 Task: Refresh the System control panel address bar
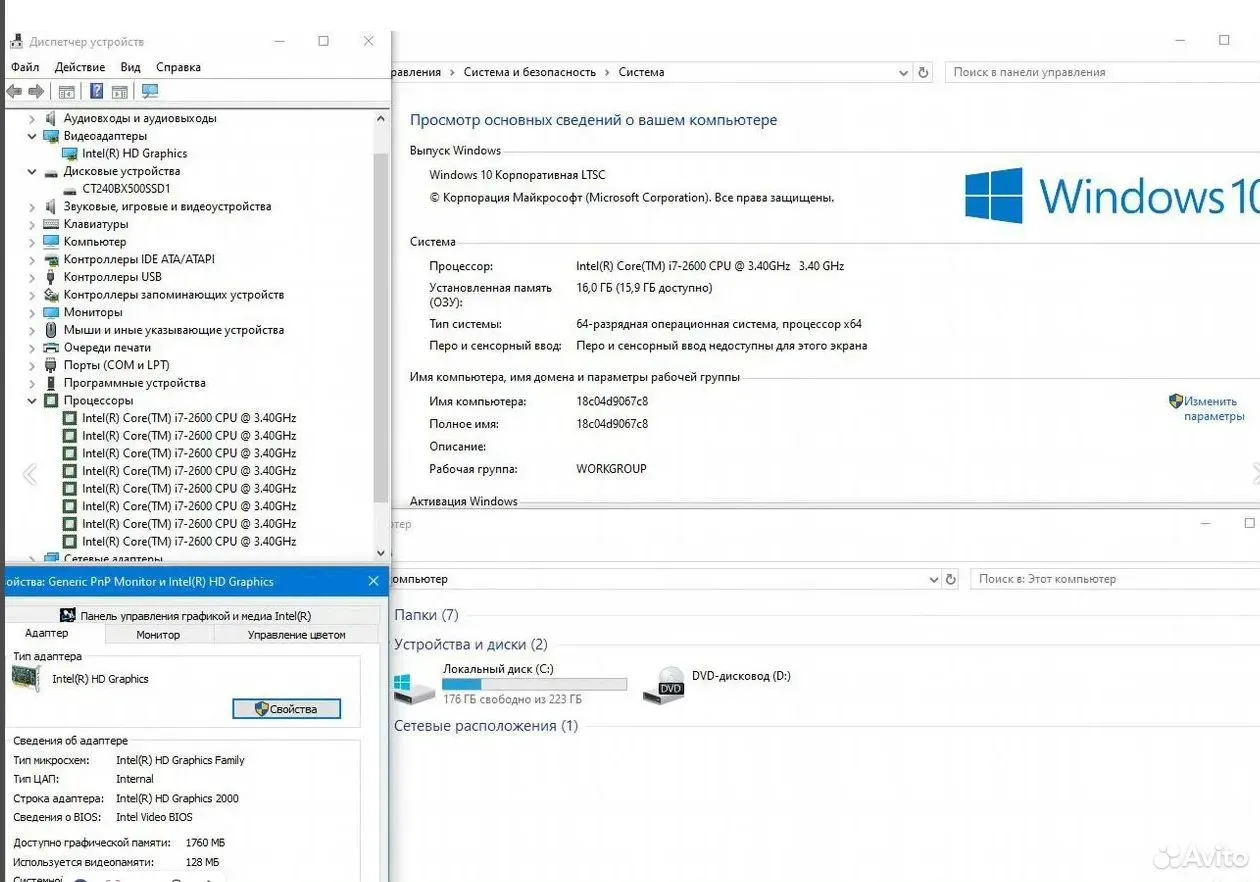pos(924,72)
